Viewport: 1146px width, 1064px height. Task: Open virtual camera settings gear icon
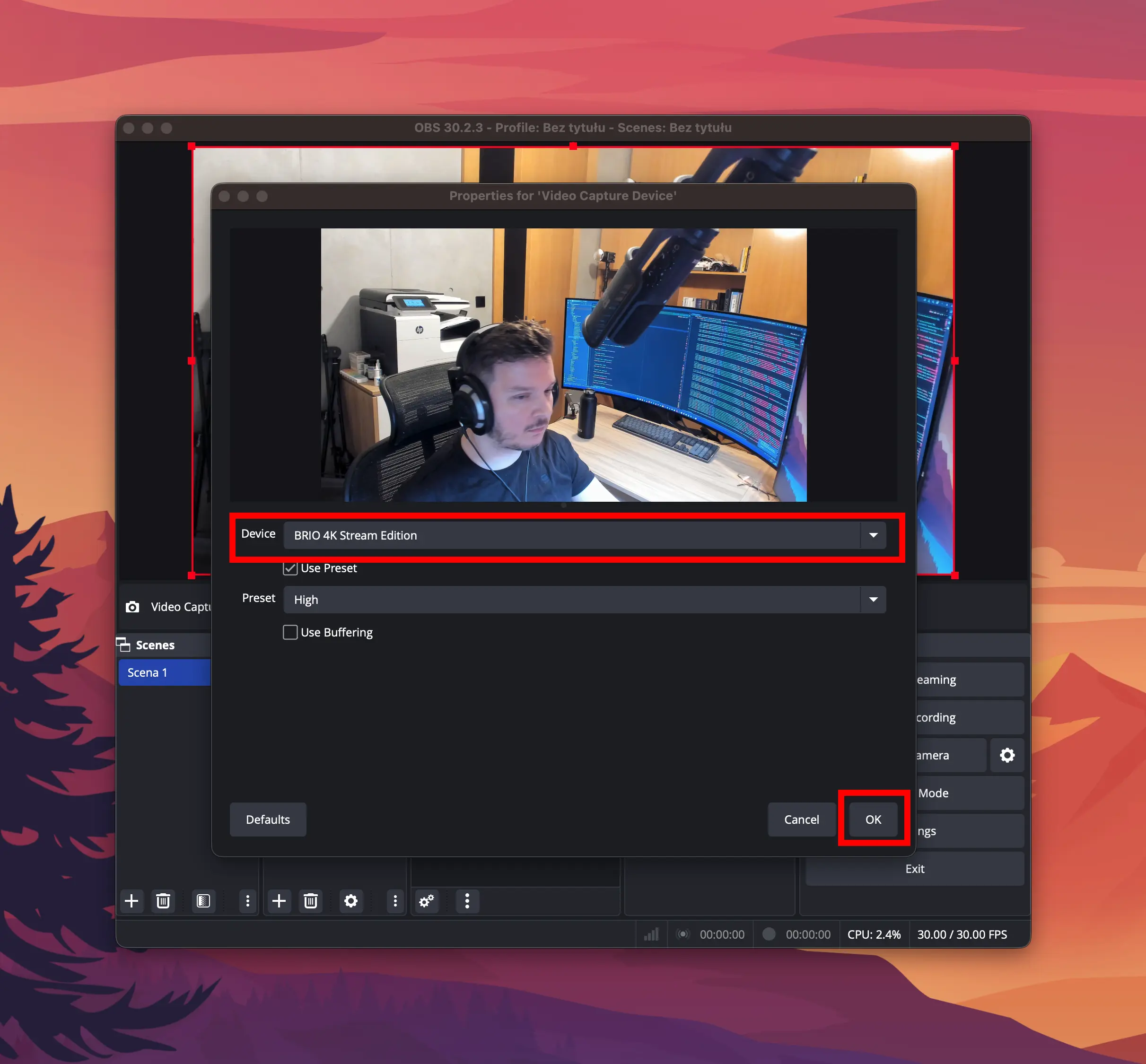pyautogui.click(x=1006, y=755)
